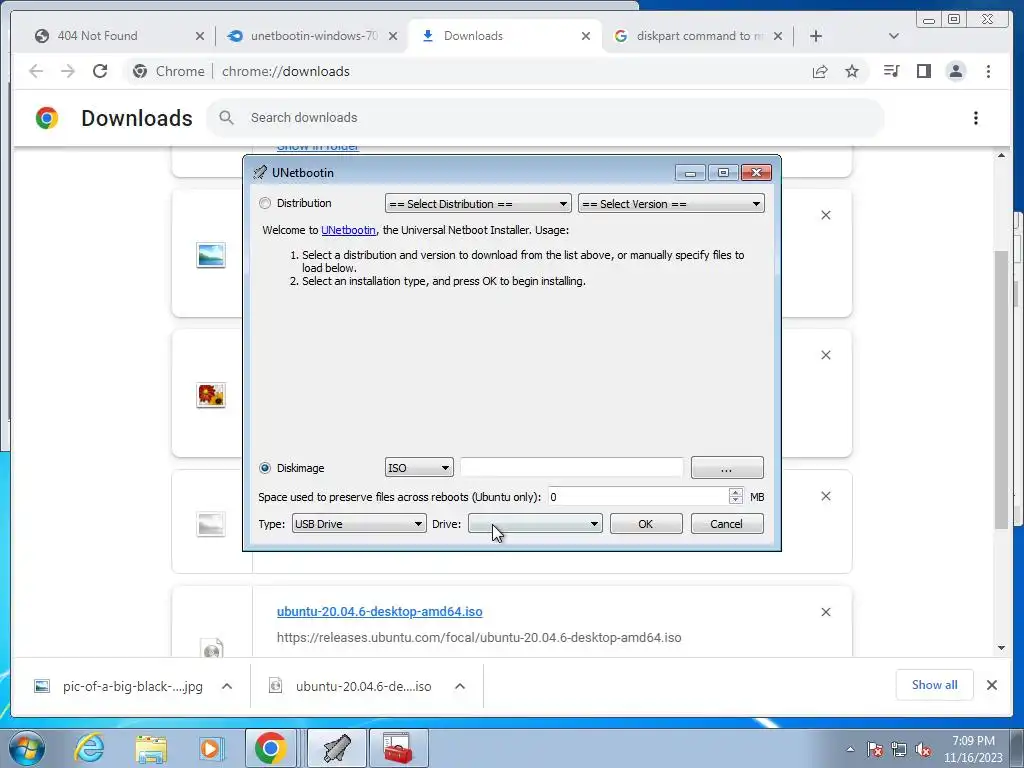Launch Internet Explorer from taskbar
The width and height of the screenshot is (1024, 768).
tap(89, 748)
